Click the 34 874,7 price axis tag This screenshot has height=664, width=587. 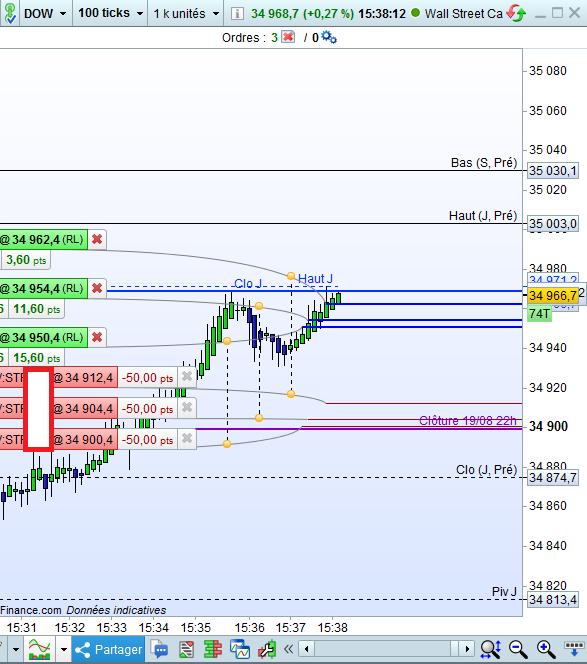coord(553,478)
